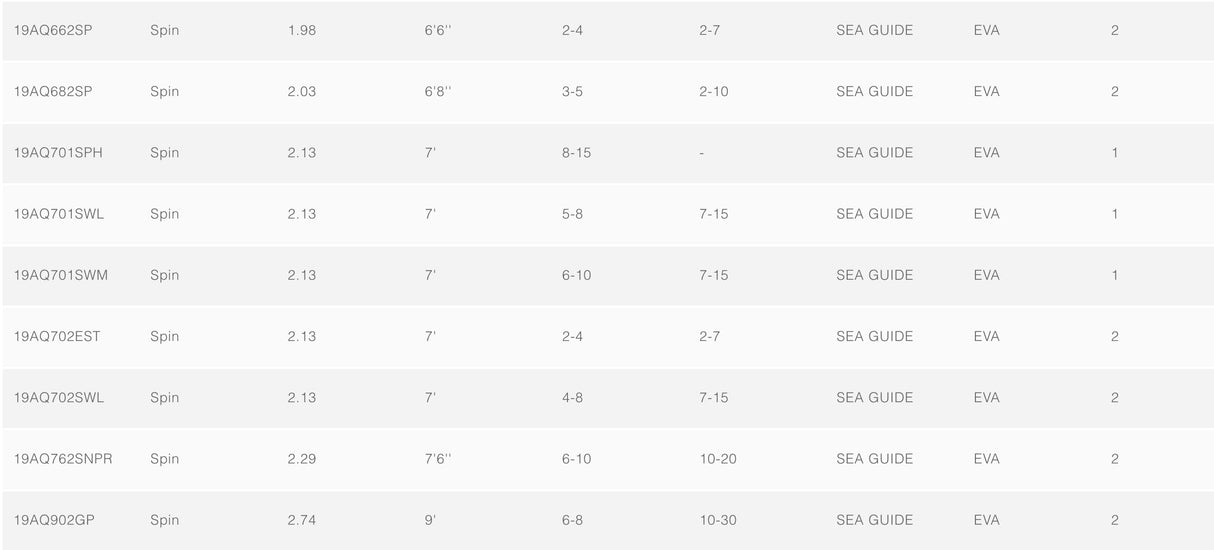Click the 19AQ662SP model code cell
Screen dimensions: 1214x550
[x=53, y=31]
